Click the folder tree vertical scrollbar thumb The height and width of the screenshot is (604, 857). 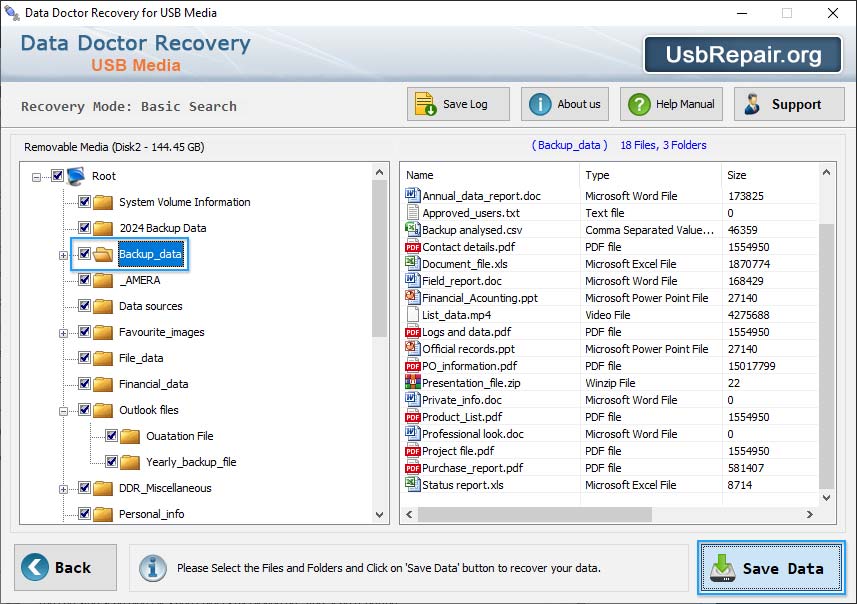coord(379,259)
